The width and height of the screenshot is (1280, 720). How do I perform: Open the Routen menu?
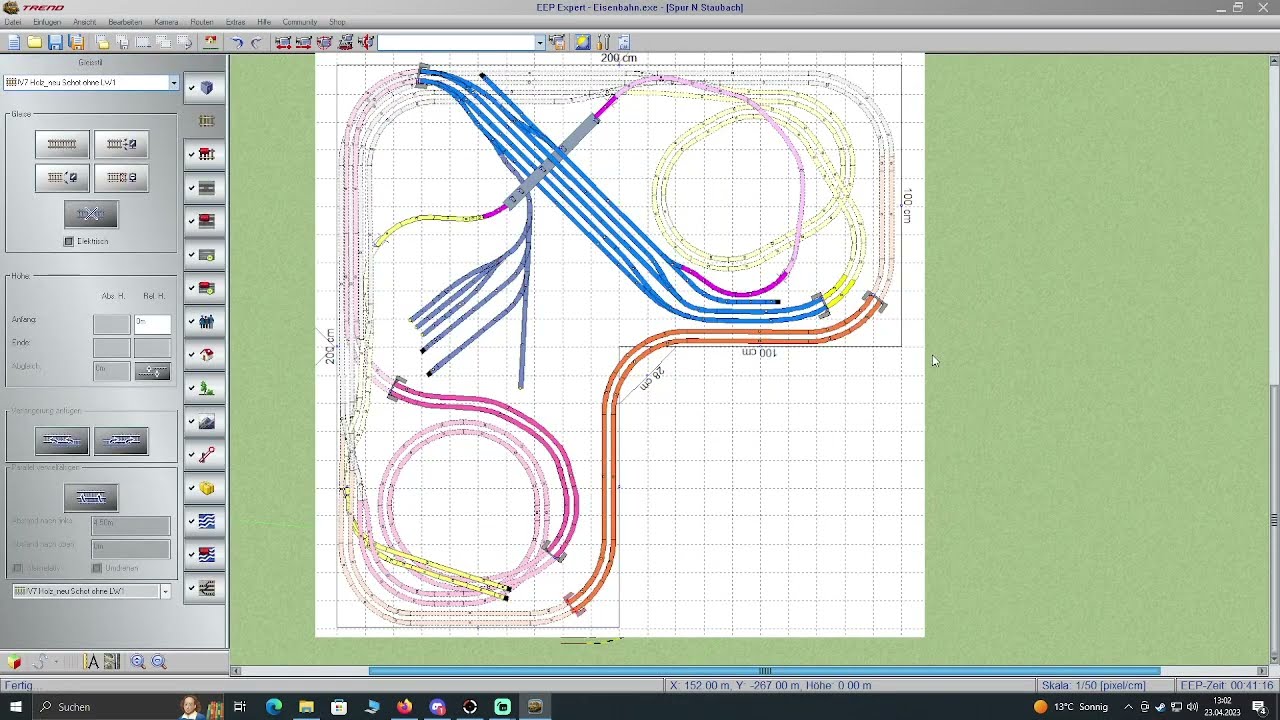tap(201, 22)
